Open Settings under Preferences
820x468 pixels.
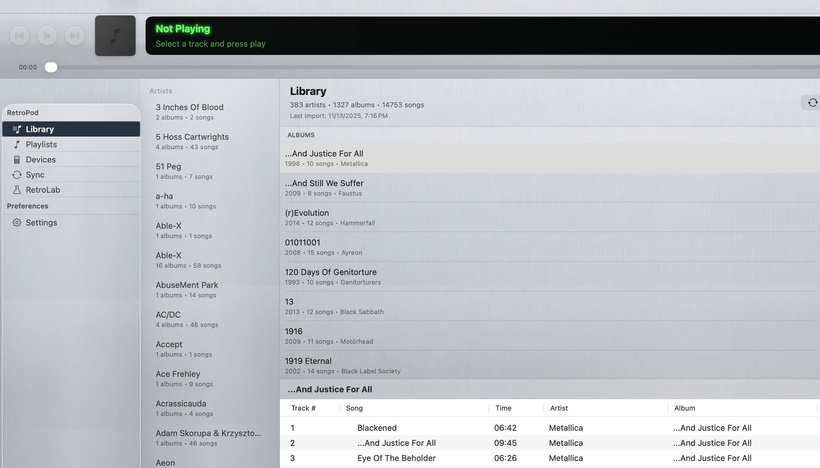coord(41,222)
